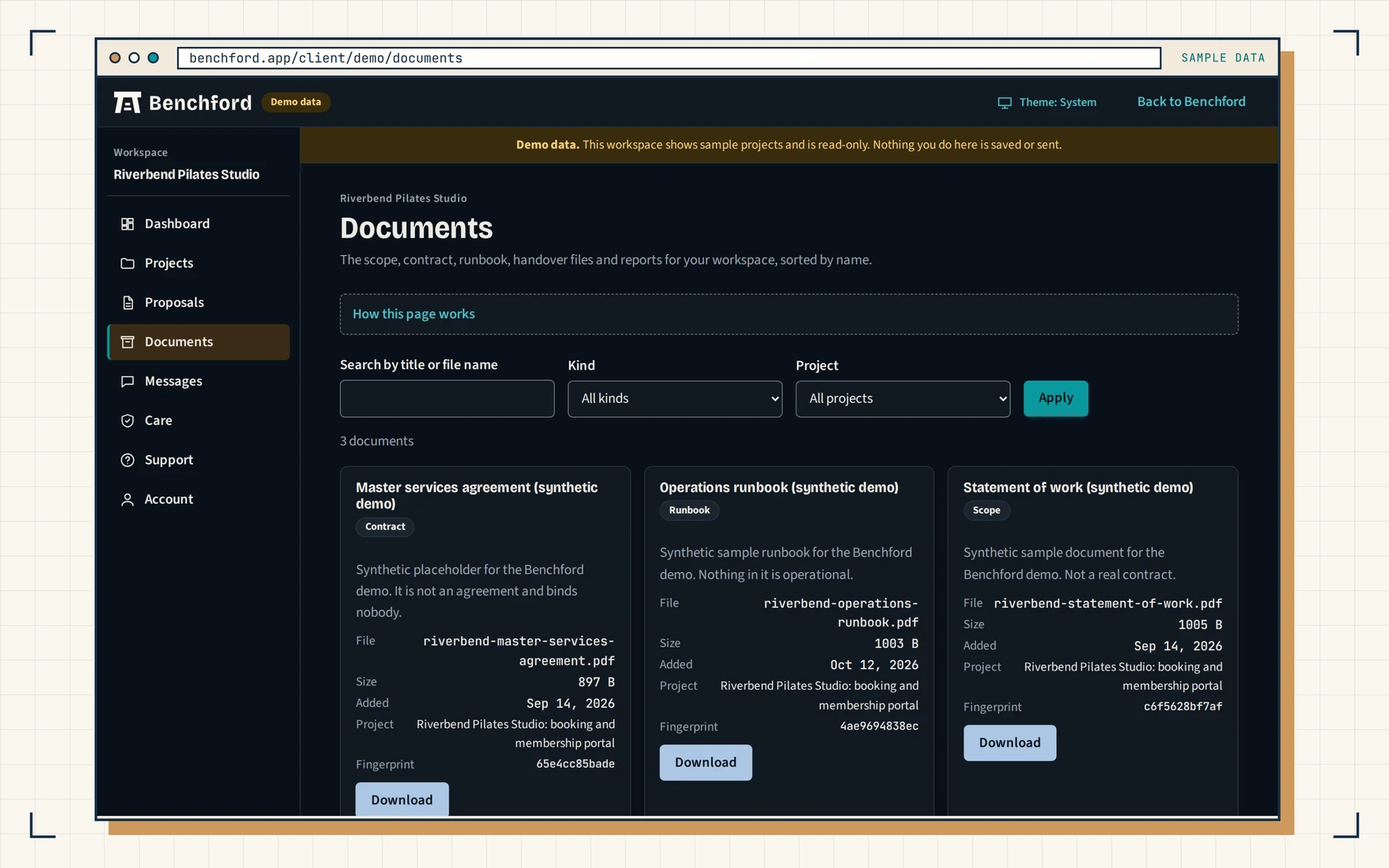Download the Statement of work
Image resolution: width=1389 pixels, height=868 pixels.
[1010, 743]
